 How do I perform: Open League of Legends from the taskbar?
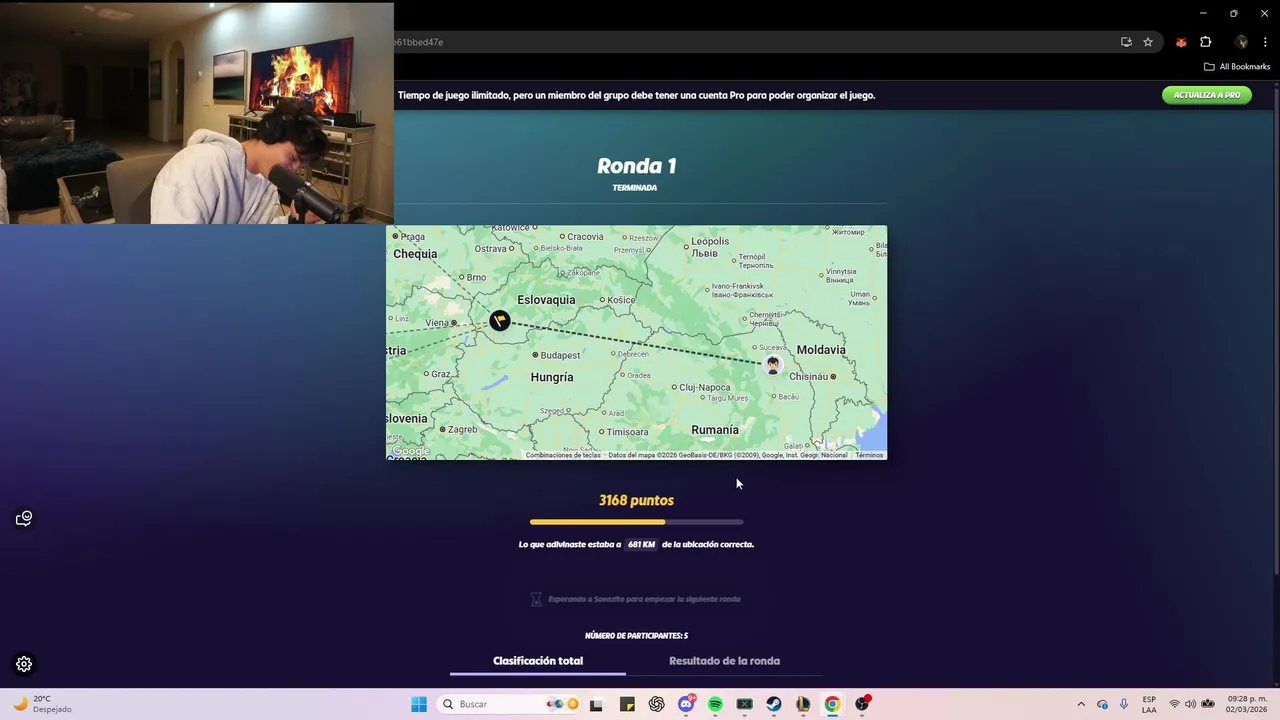point(803,704)
